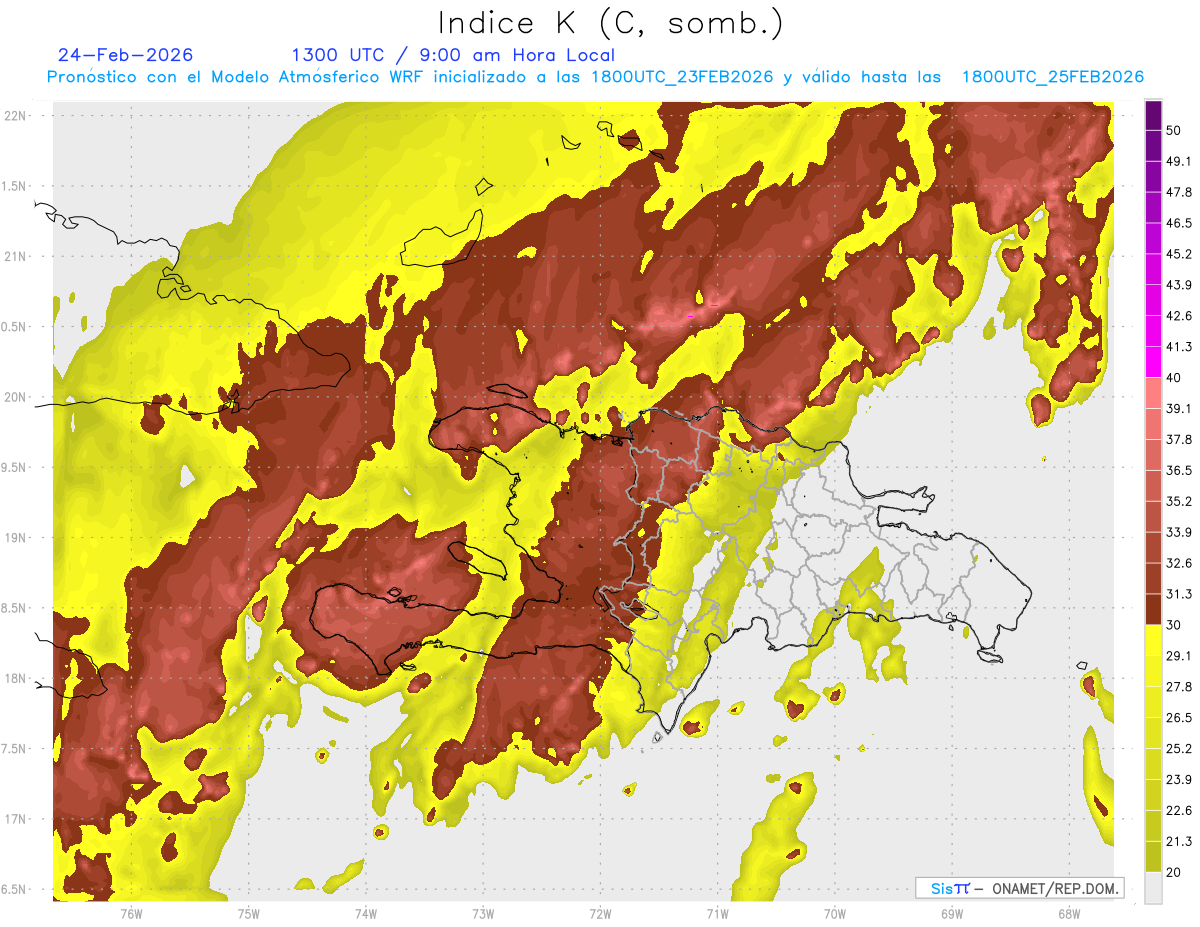
Task: Click the "21.3" colorbar value
Action: 1179,842
